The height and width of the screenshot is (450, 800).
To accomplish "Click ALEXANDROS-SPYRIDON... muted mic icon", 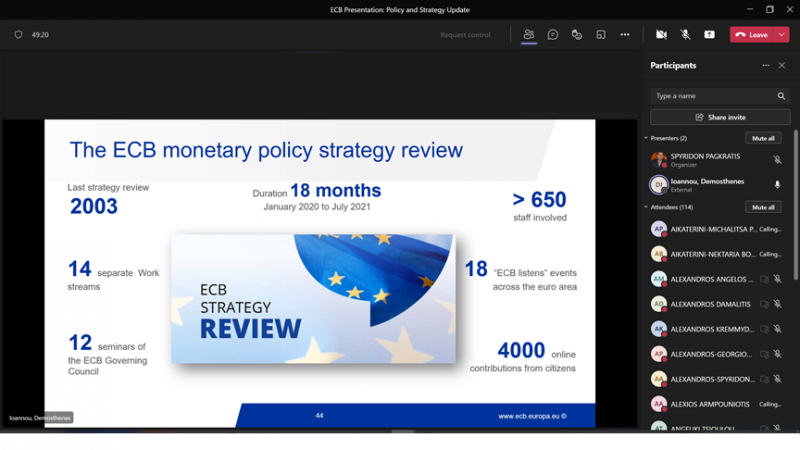I will (777, 379).
